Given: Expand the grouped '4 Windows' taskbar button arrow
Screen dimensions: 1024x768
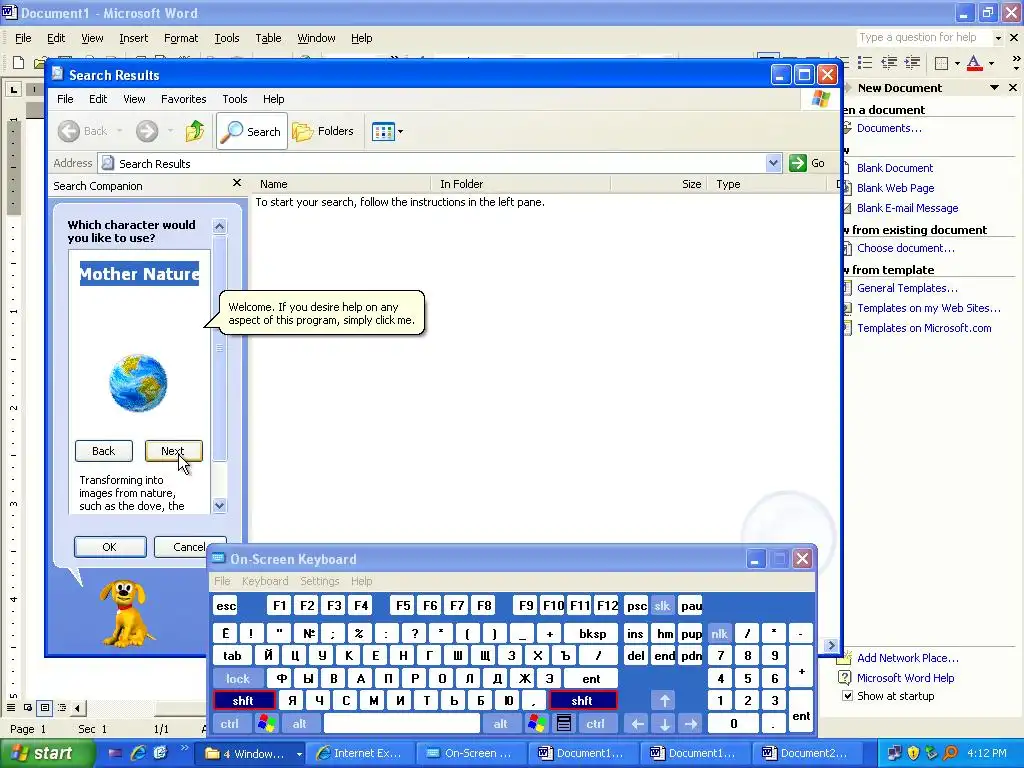Looking at the screenshot, I should click(x=299, y=754).
